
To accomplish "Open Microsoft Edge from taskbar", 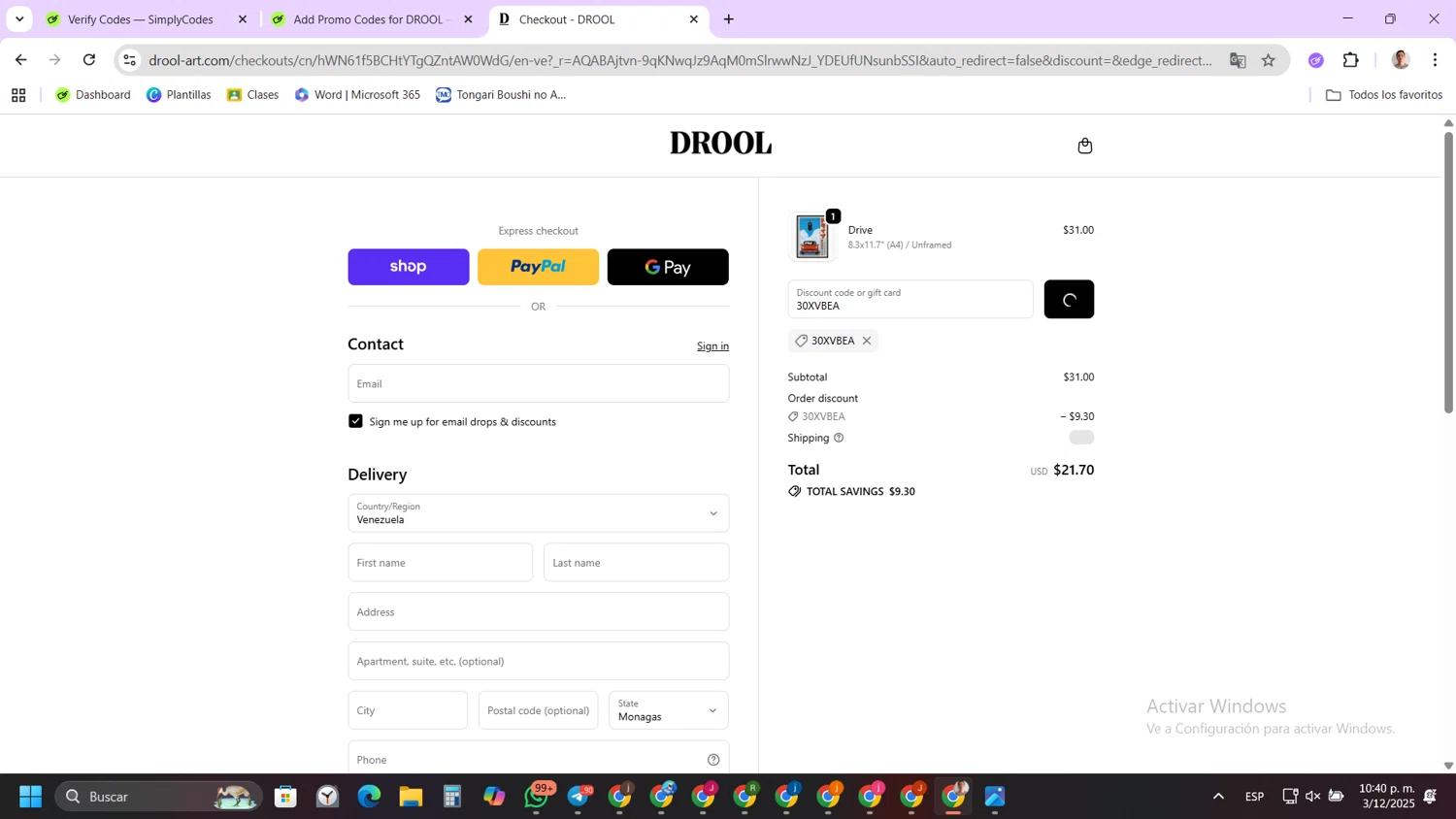I will tap(369, 797).
